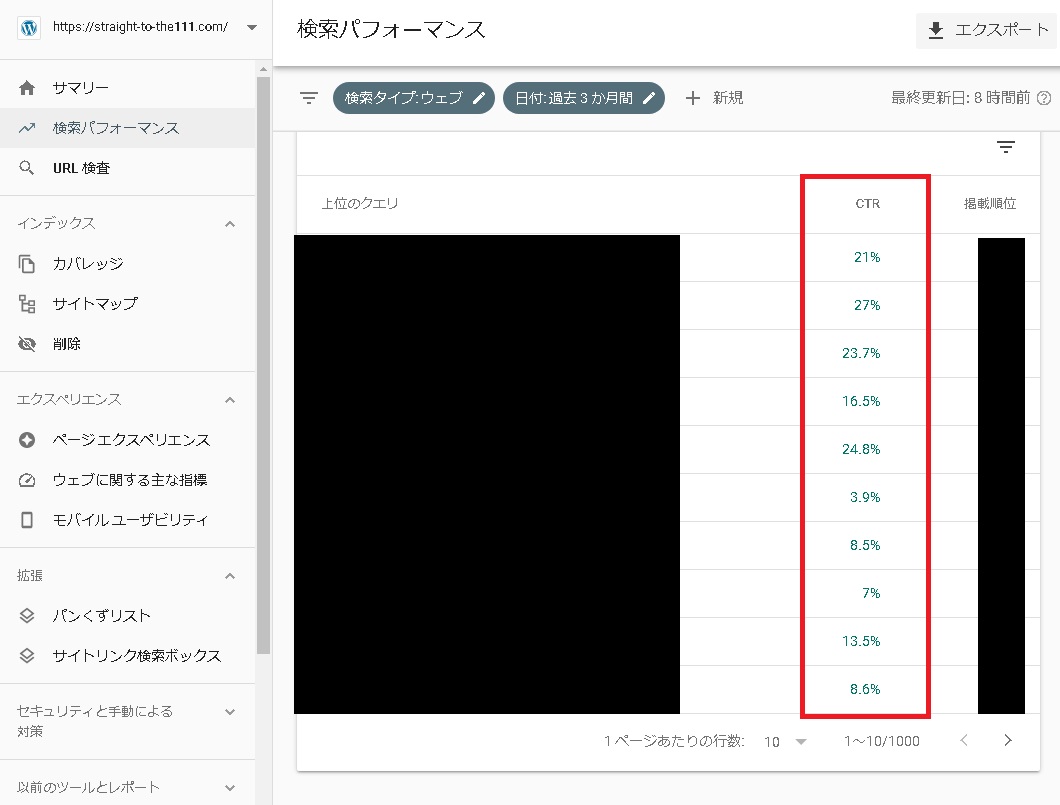Screen dimensions: 1060x805
Task: Open rows per page dropdown
Action: point(786,741)
